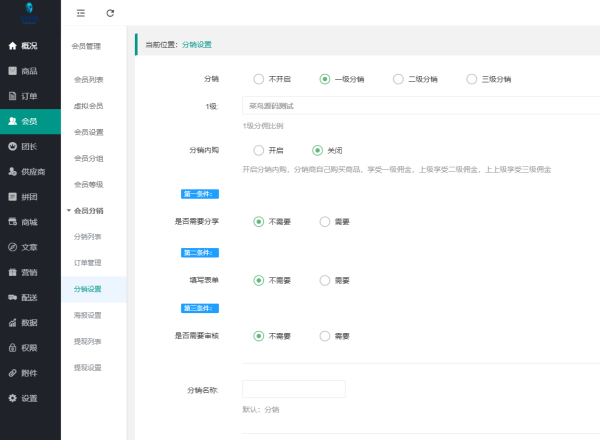Click the 默认：分销 hint text
Screen dimensions: 600x440
(x=261, y=410)
